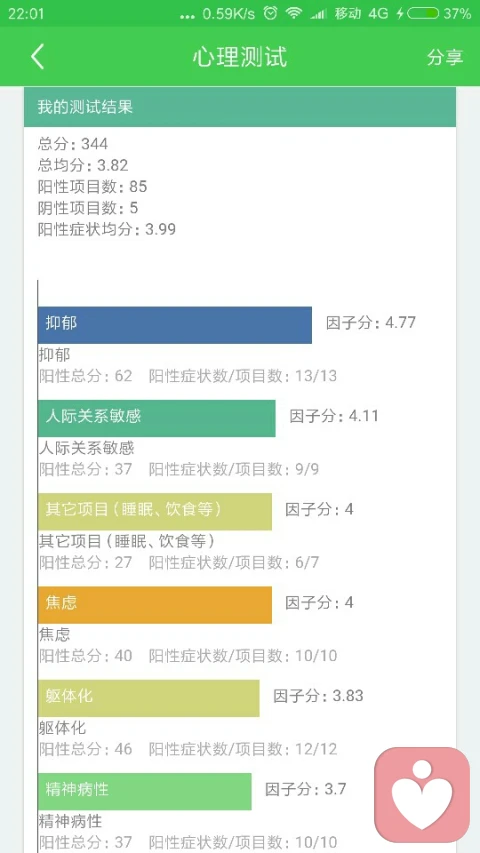The width and height of the screenshot is (480, 853).
Task: Tap the green 人际关系敏感 bar
Action: tap(157, 418)
